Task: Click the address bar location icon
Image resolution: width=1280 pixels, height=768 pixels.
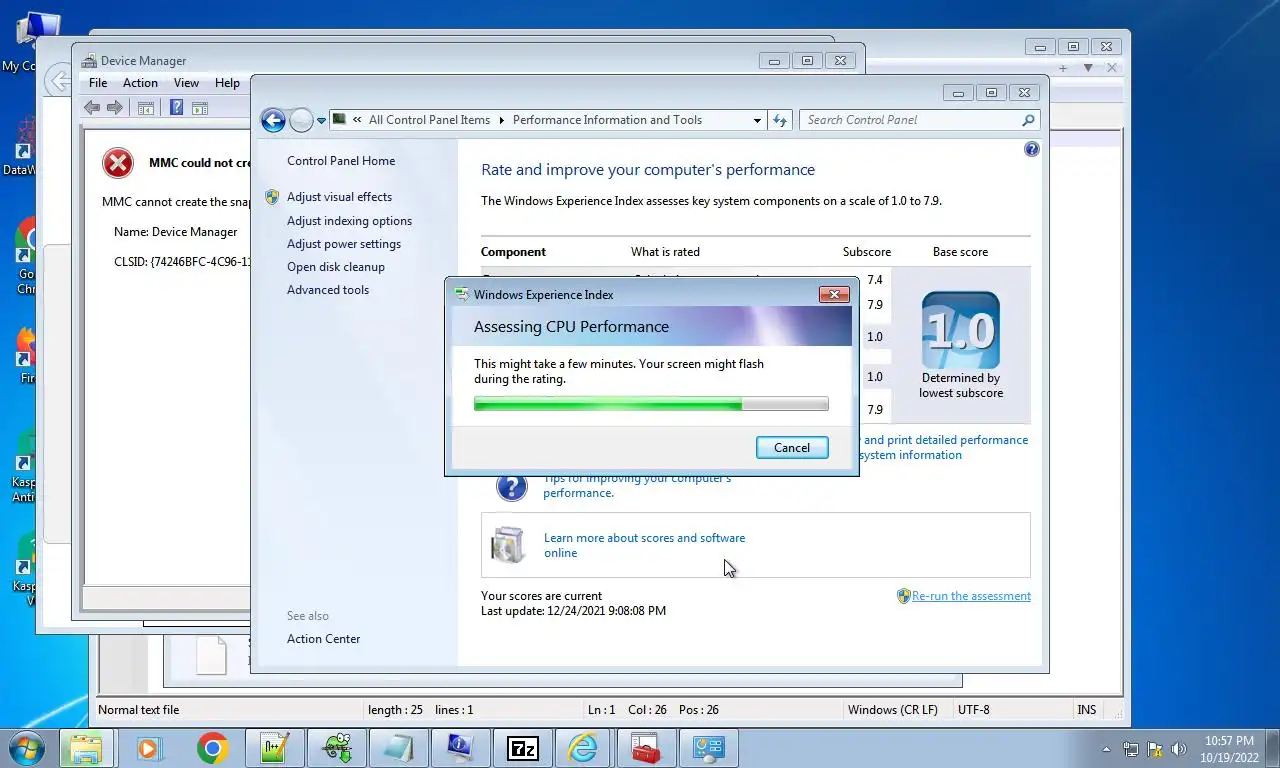Action: [340, 119]
